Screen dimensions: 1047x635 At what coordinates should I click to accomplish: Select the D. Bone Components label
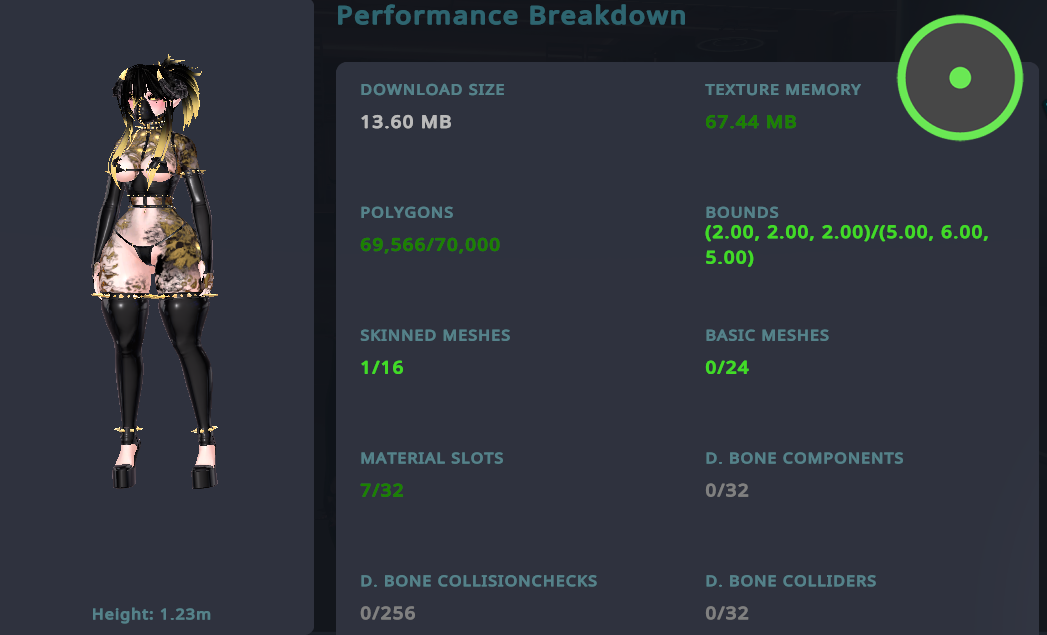[x=804, y=459]
